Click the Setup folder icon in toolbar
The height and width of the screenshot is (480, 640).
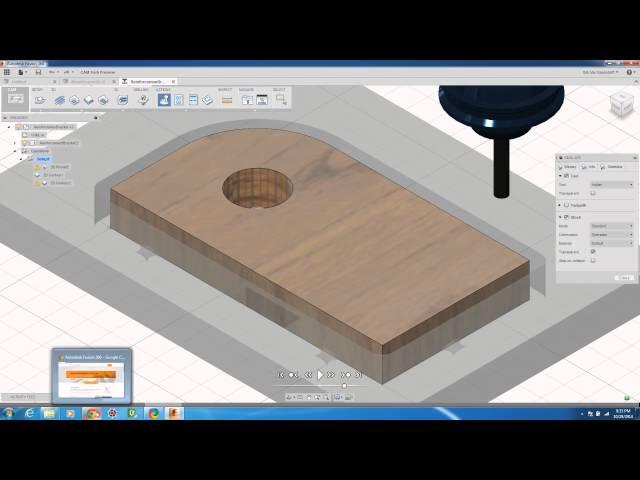click(x=40, y=100)
